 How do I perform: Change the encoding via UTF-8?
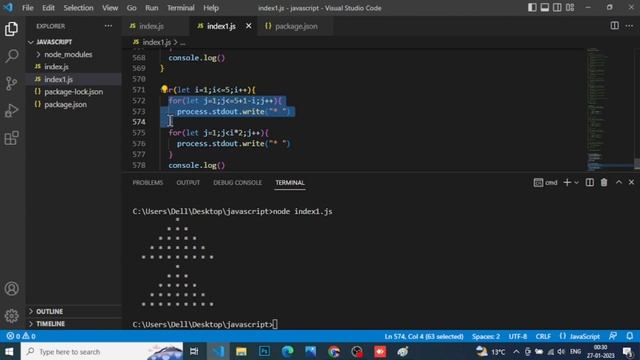click(518, 337)
